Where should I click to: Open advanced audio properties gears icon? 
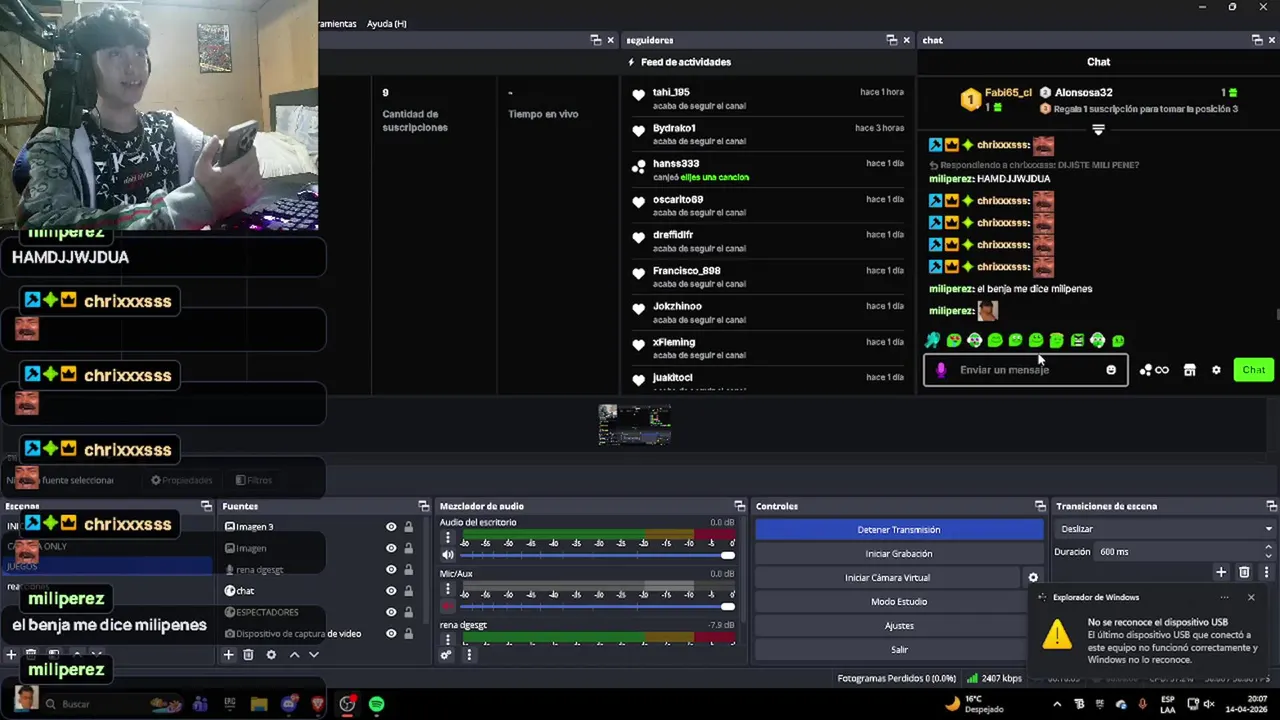[x=446, y=655]
